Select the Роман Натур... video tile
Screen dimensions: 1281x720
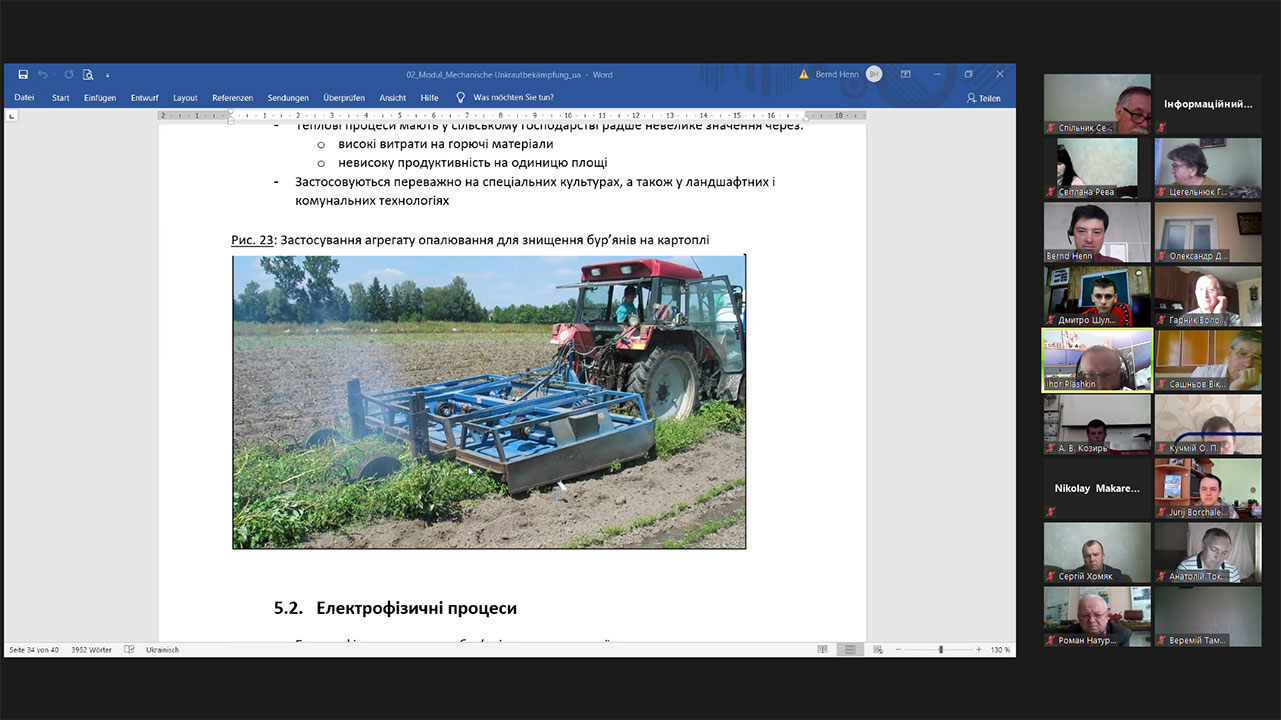1097,616
